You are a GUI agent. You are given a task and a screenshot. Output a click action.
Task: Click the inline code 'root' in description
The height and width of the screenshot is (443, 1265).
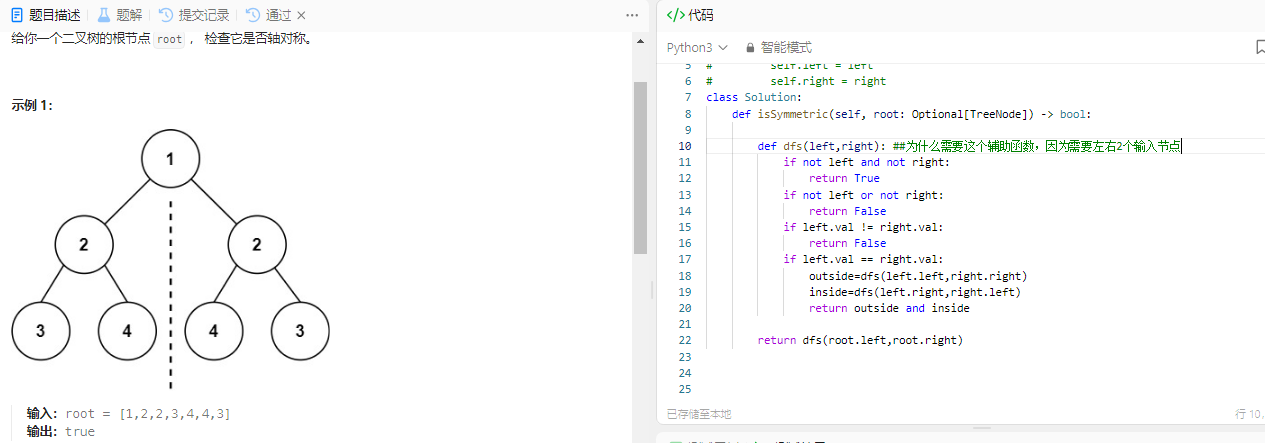(x=170, y=40)
